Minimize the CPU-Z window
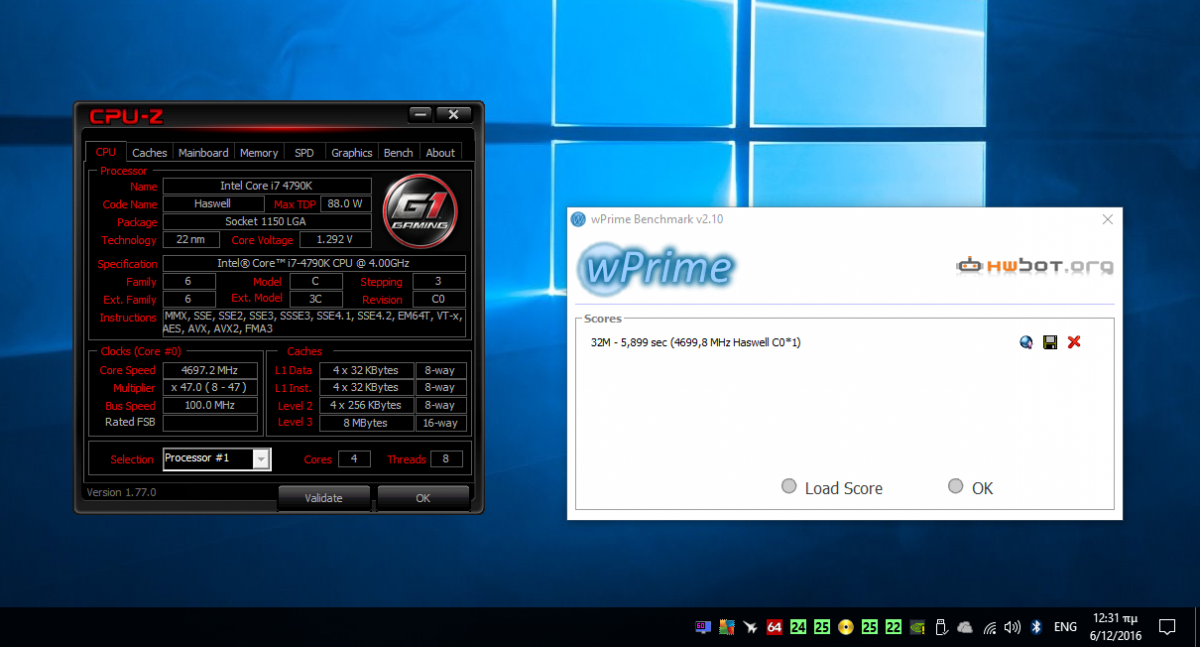1200x647 pixels. tap(419, 114)
